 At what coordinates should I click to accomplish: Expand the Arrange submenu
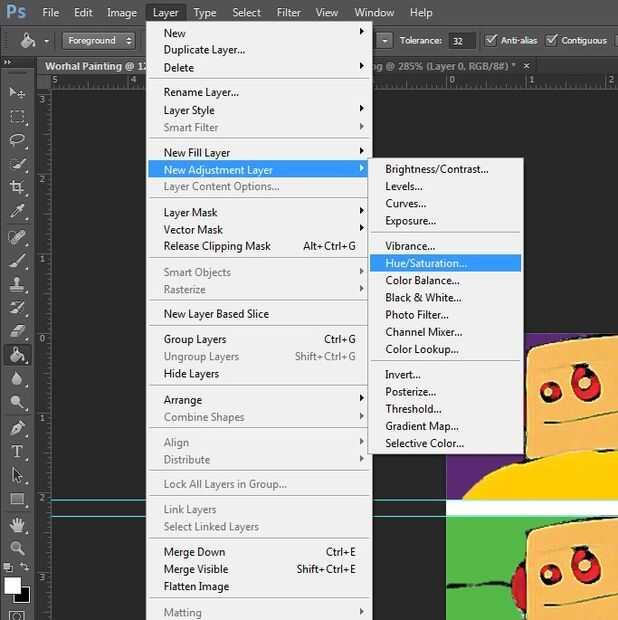260,400
